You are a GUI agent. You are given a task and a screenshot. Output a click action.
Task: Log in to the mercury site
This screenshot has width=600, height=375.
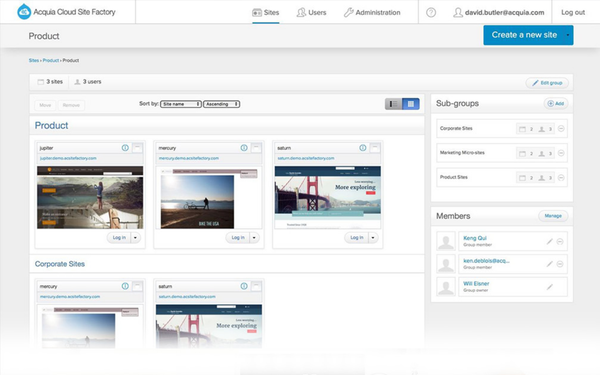[238, 238]
